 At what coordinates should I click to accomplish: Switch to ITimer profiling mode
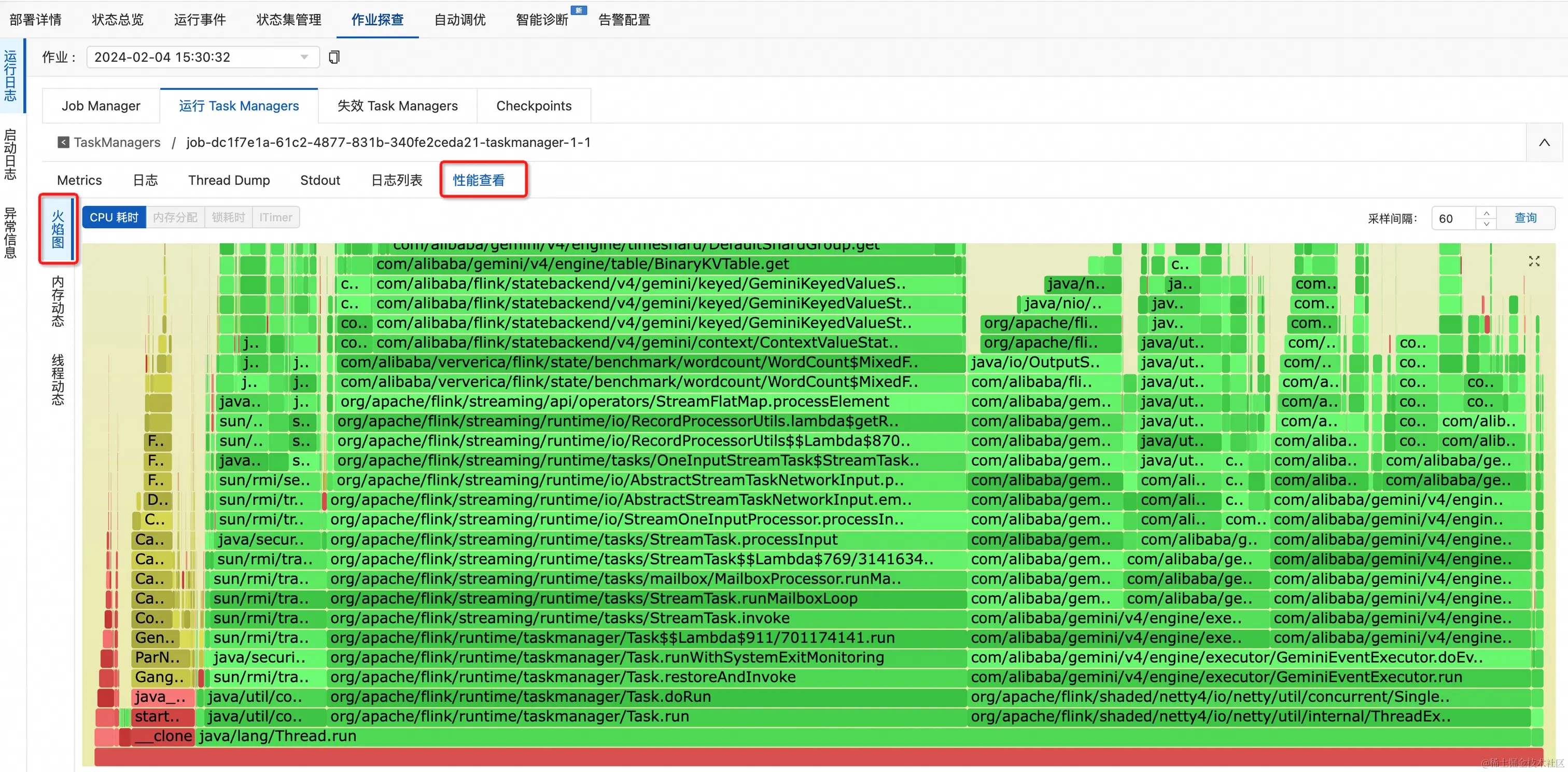pos(276,217)
